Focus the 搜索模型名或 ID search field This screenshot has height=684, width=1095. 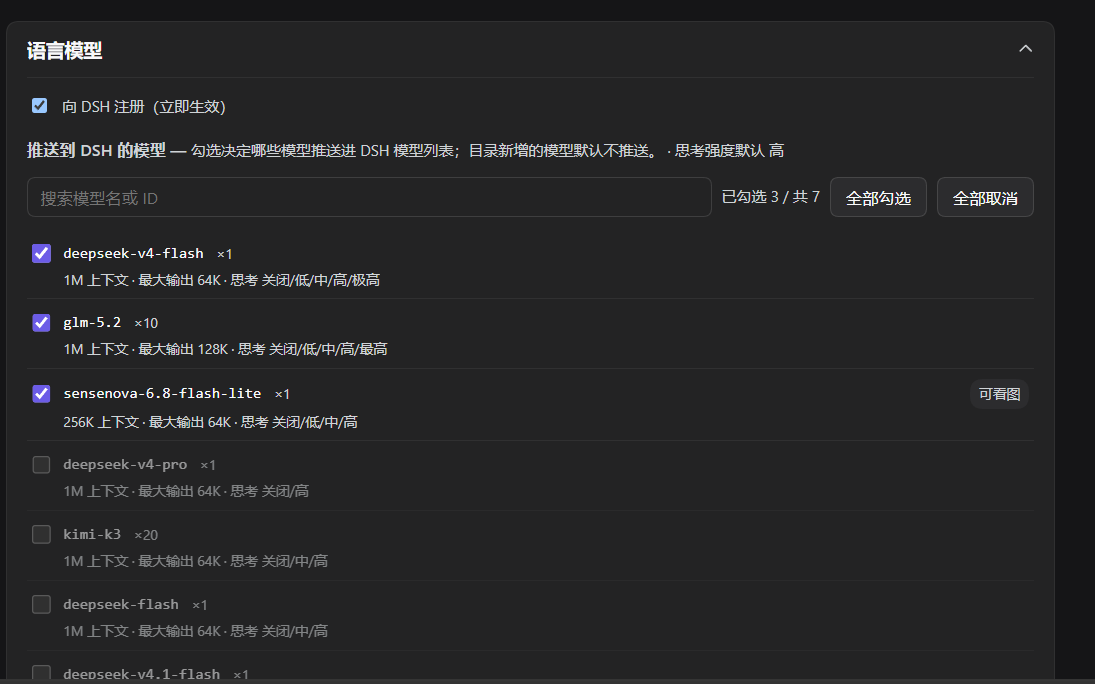click(369, 198)
